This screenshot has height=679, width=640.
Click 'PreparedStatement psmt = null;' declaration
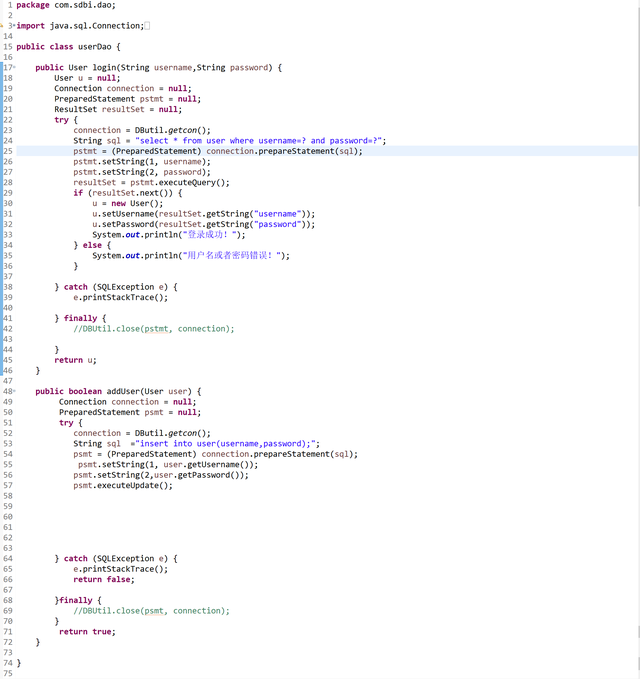point(130,412)
